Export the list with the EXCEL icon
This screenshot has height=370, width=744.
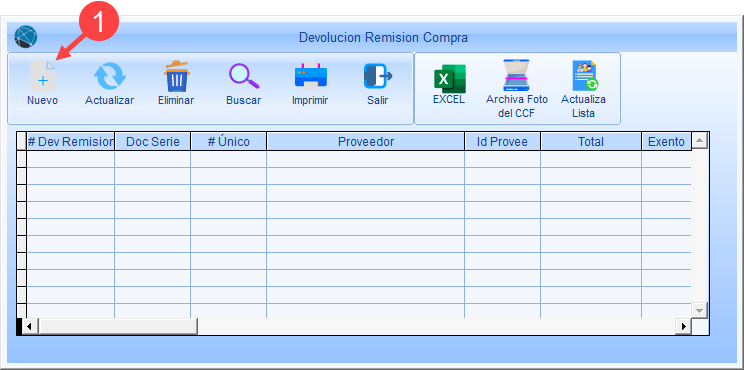pyautogui.click(x=449, y=78)
